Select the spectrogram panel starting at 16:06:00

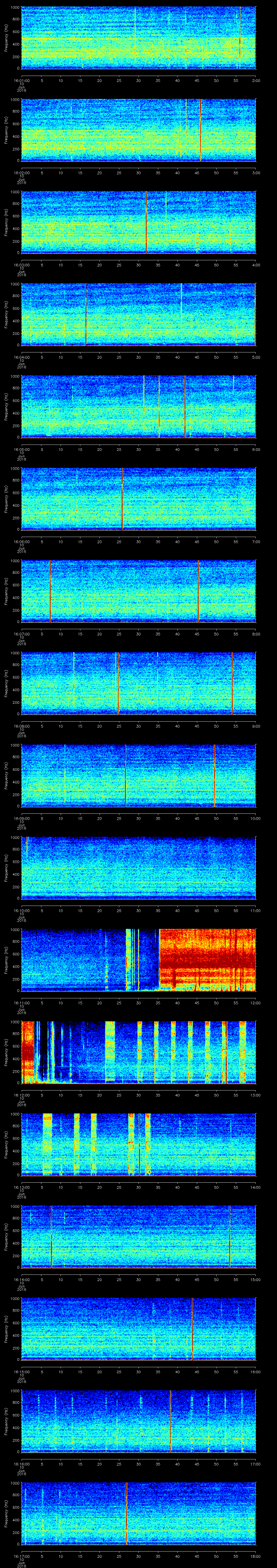[x=138, y=499]
